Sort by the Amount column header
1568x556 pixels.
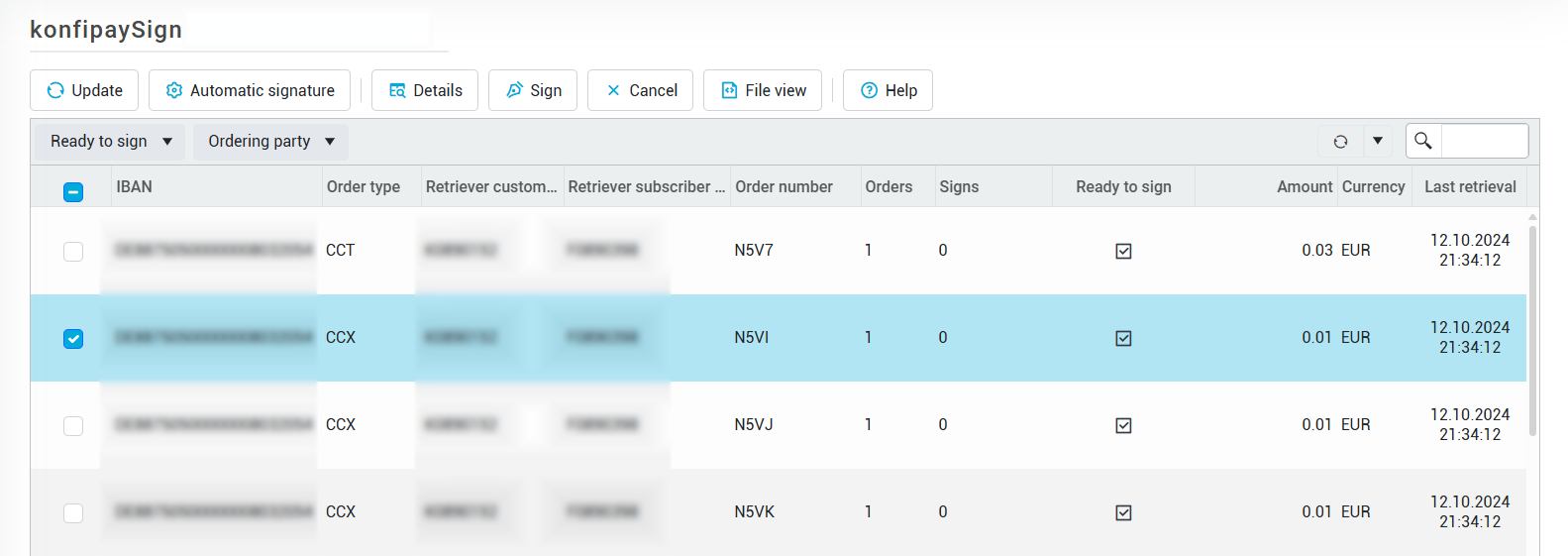[x=1267, y=186]
